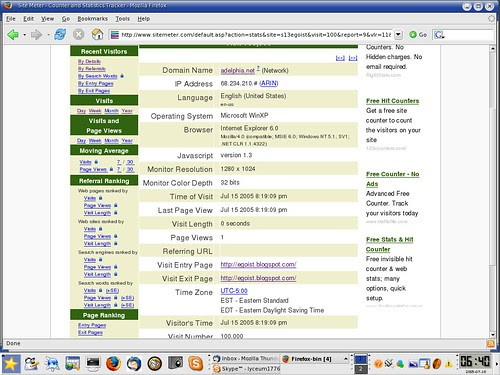Go to the Home page icon
This screenshot has width=500, height=375.
coord(97,35)
